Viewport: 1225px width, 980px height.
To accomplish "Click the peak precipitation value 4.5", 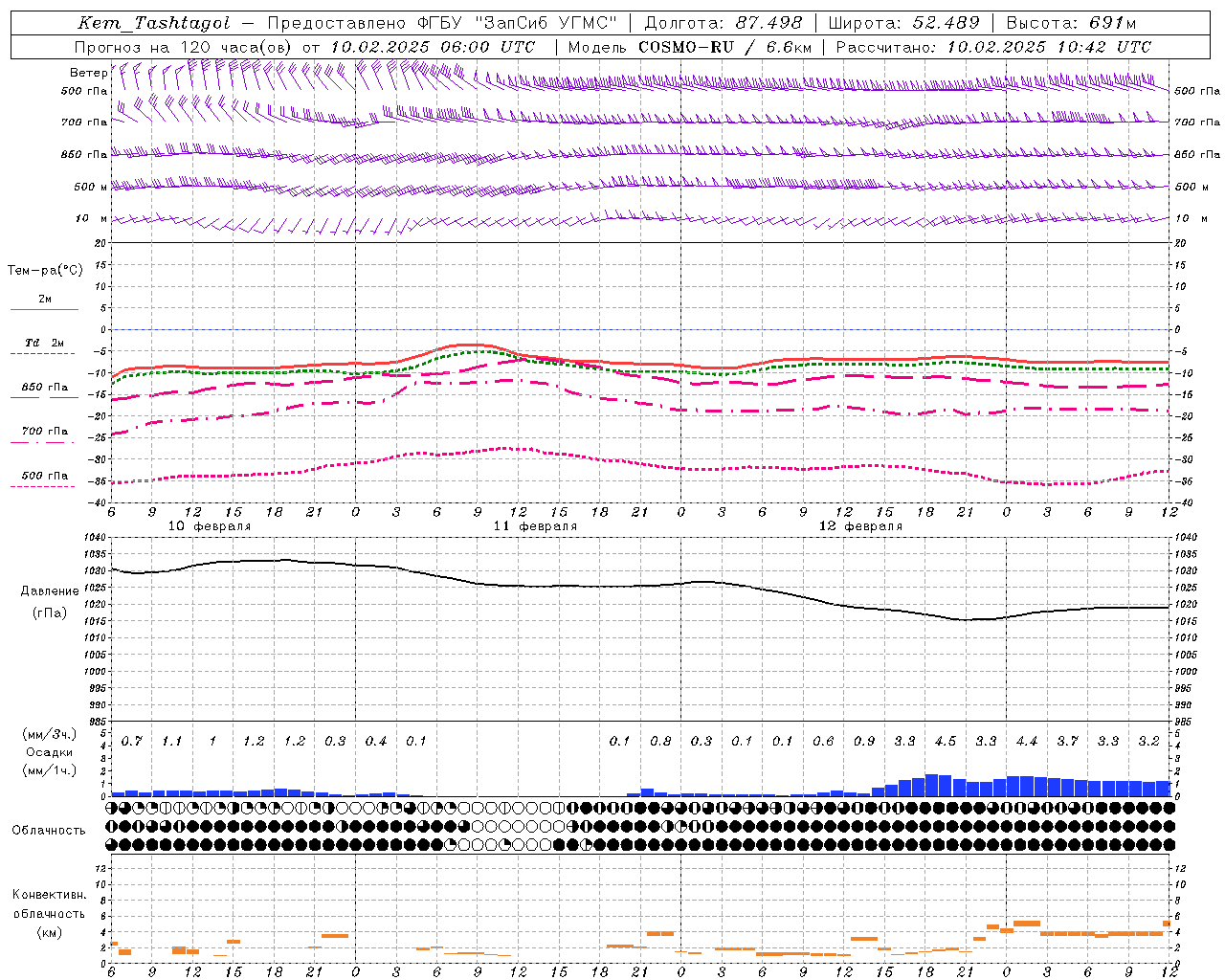I will click(x=946, y=742).
